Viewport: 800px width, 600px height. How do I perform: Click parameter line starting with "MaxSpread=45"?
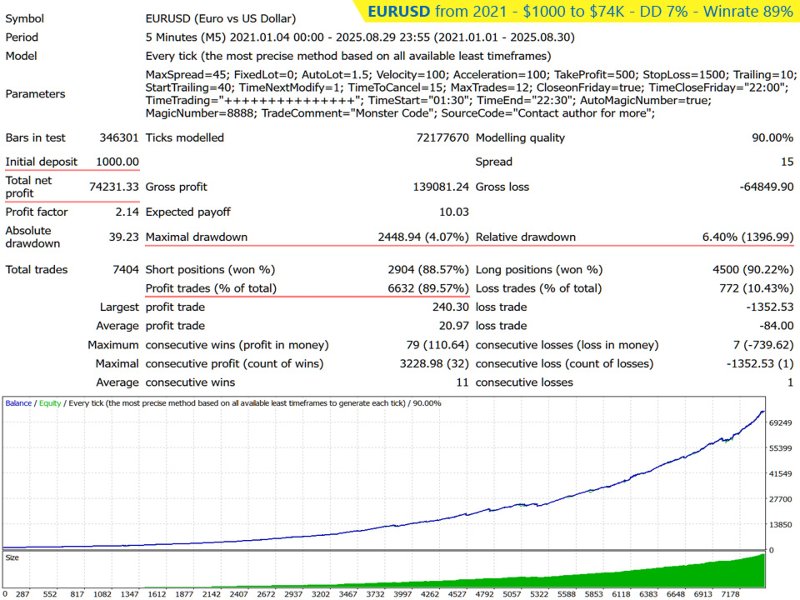pos(470,75)
